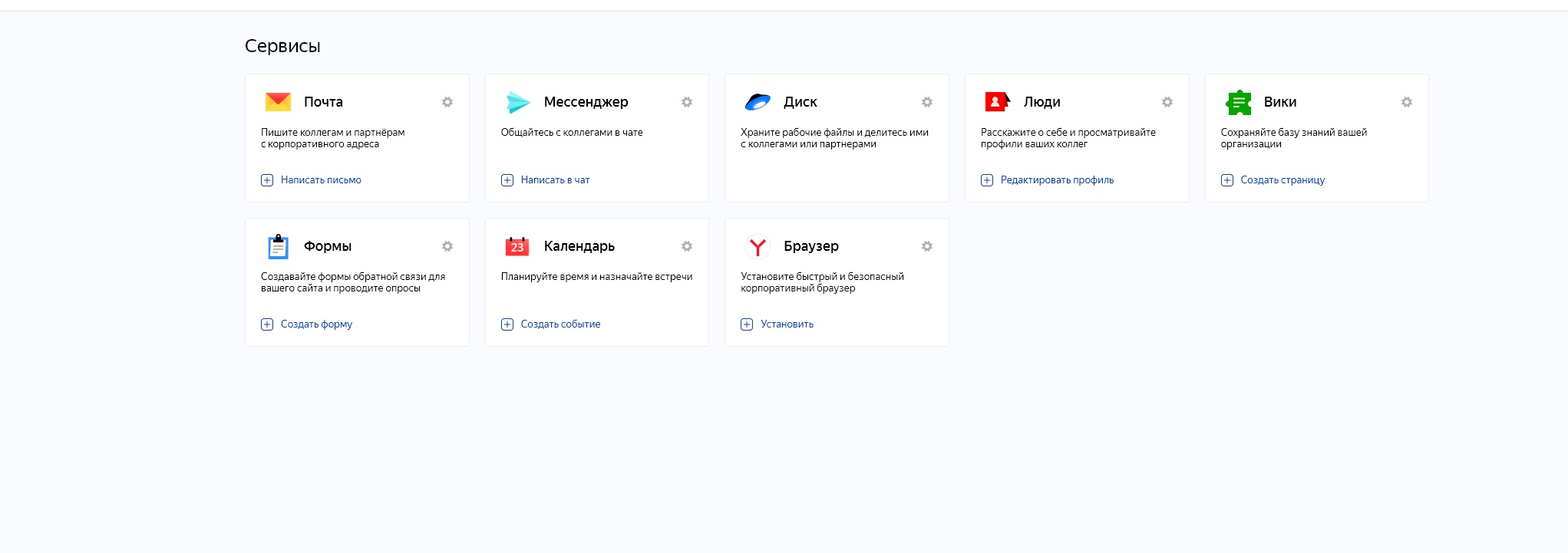Image resolution: width=1568 pixels, height=553 pixels.
Task: Open settings gear on Браузер card
Action: [927, 246]
